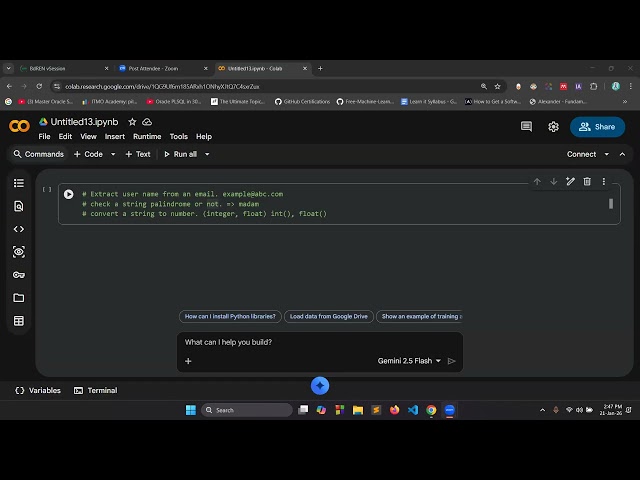Open the Edit menu
Image resolution: width=640 pixels, height=480 pixels.
[65, 137]
